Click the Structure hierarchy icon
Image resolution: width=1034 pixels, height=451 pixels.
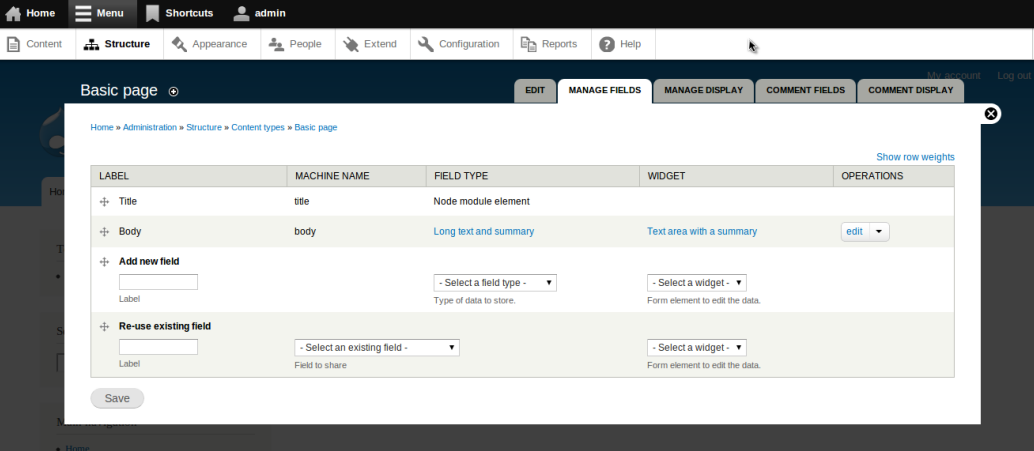[92, 44]
